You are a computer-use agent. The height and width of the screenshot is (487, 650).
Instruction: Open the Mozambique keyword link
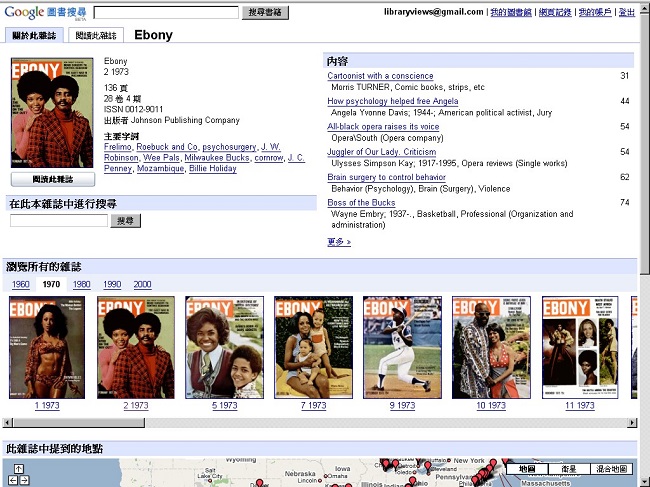point(160,168)
